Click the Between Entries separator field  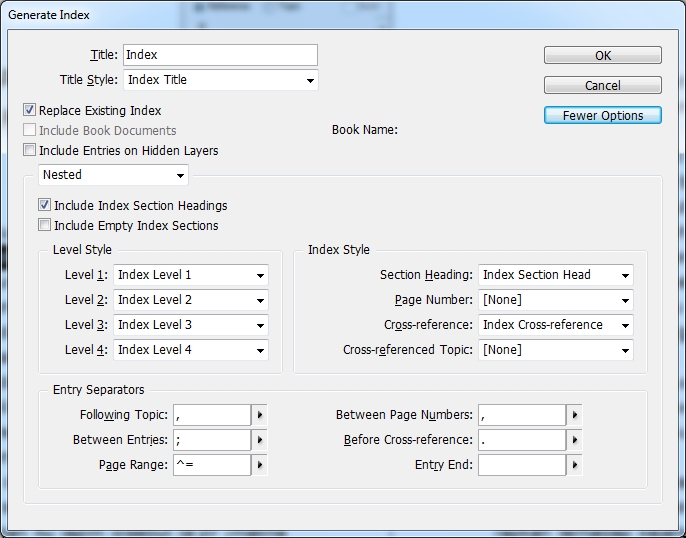pyautogui.click(x=212, y=440)
